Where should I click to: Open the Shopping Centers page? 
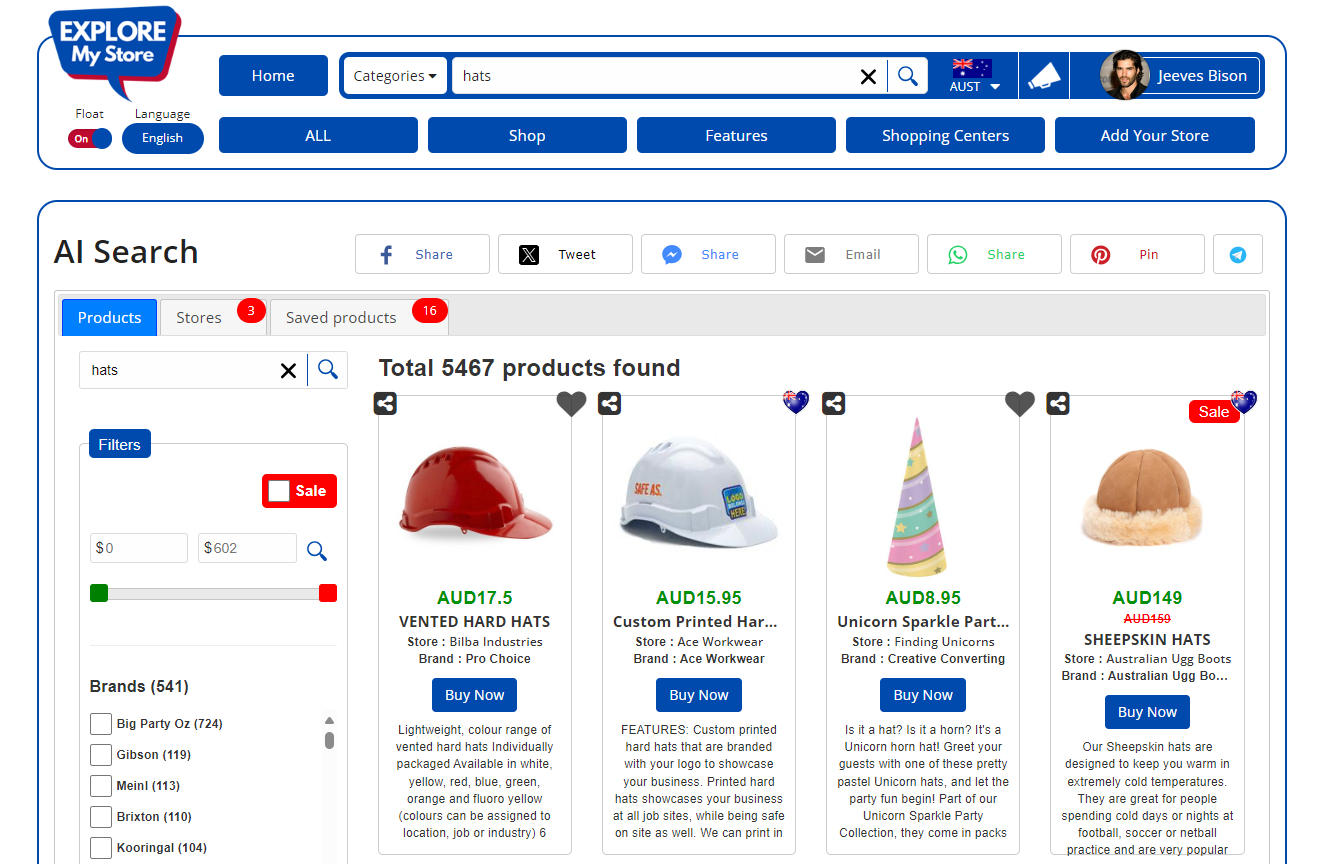coord(945,136)
